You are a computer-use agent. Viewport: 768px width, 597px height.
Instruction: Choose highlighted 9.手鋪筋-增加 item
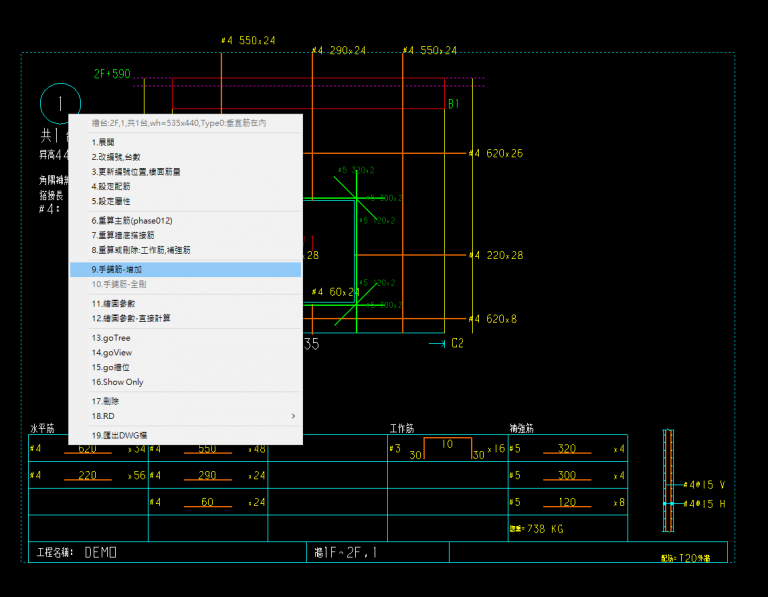pos(186,269)
